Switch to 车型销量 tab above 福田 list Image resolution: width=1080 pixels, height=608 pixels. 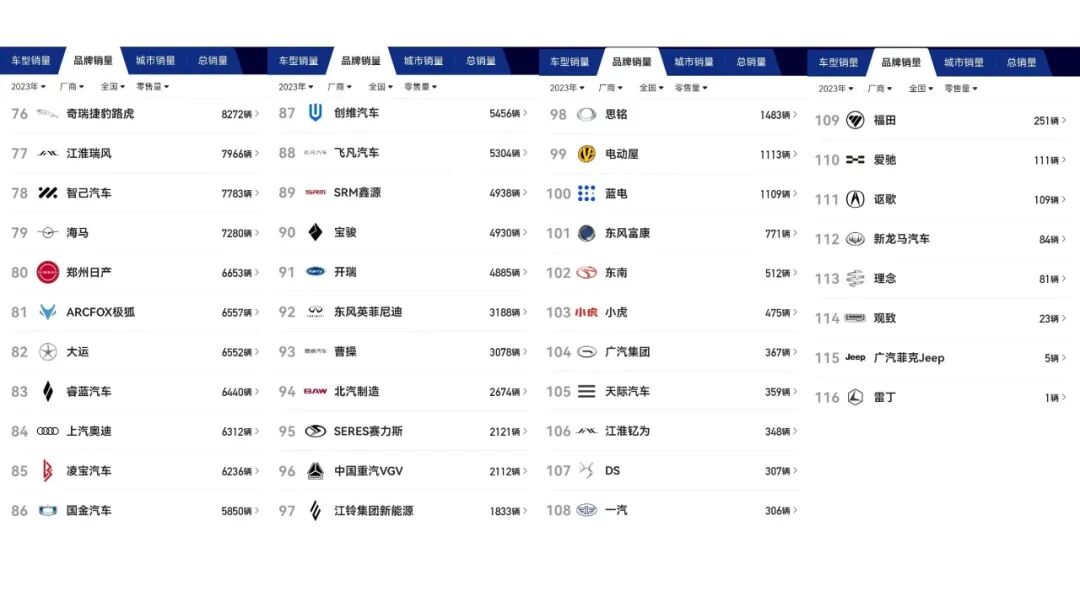pos(838,63)
